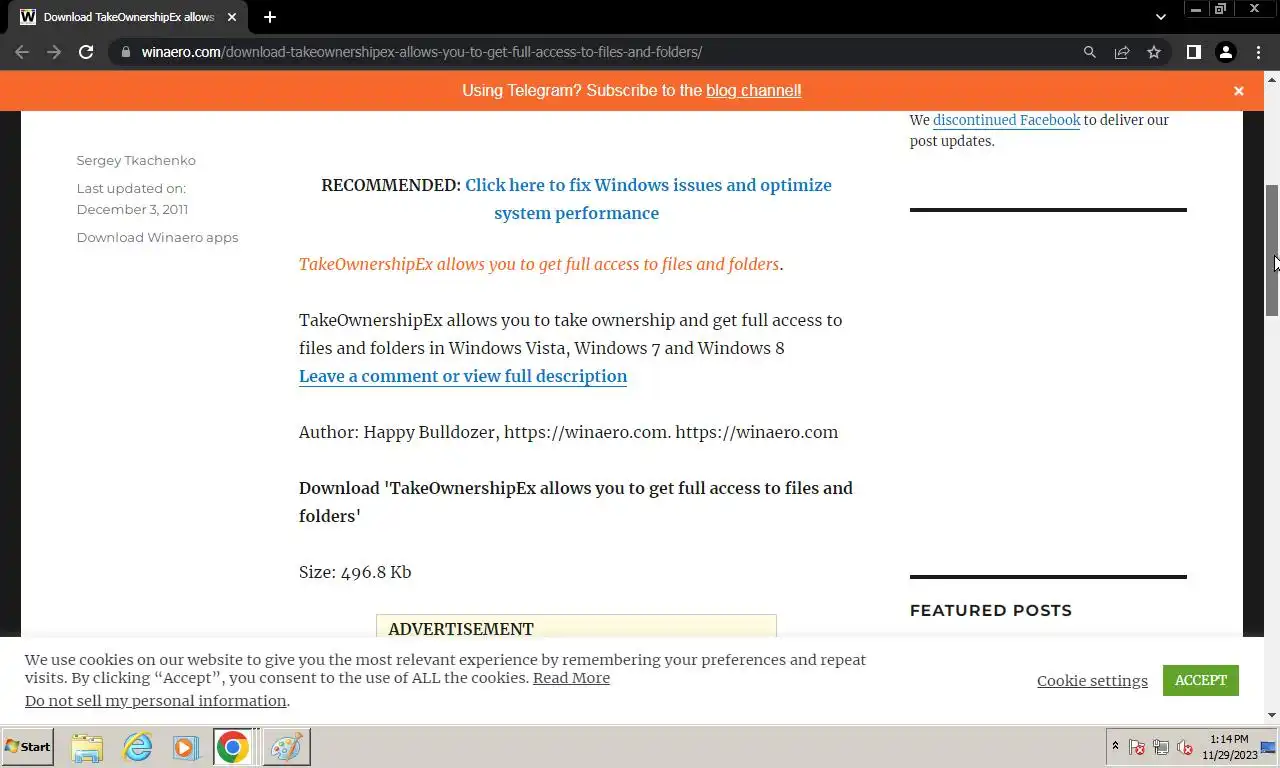Image resolution: width=1280 pixels, height=768 pixels.
Task: Click Do not sell my personal information
Action: tap(156, 701)
